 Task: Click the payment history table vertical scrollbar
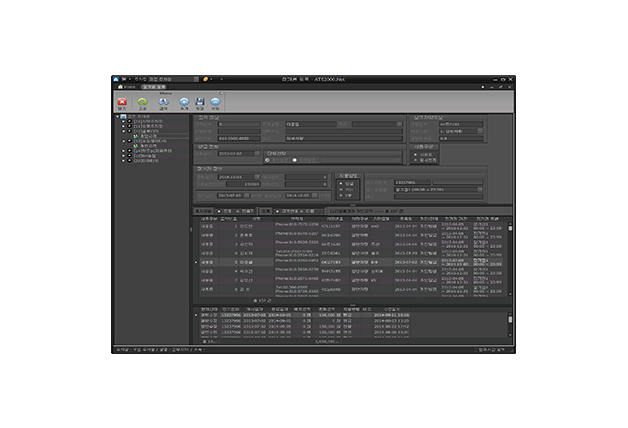[x=510, y=324]
